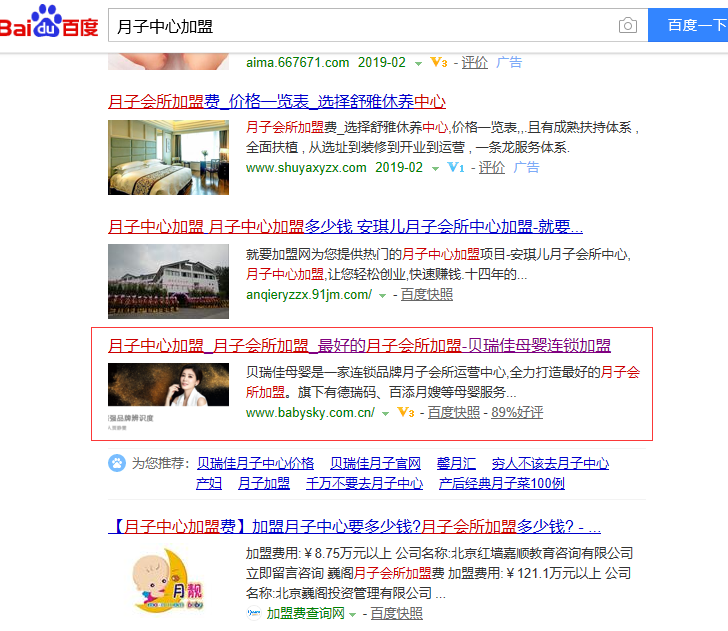Open 百度快照 for anqieryzzx.91jm.com
This screenshot has width=728, height=631.
(427, 294)
